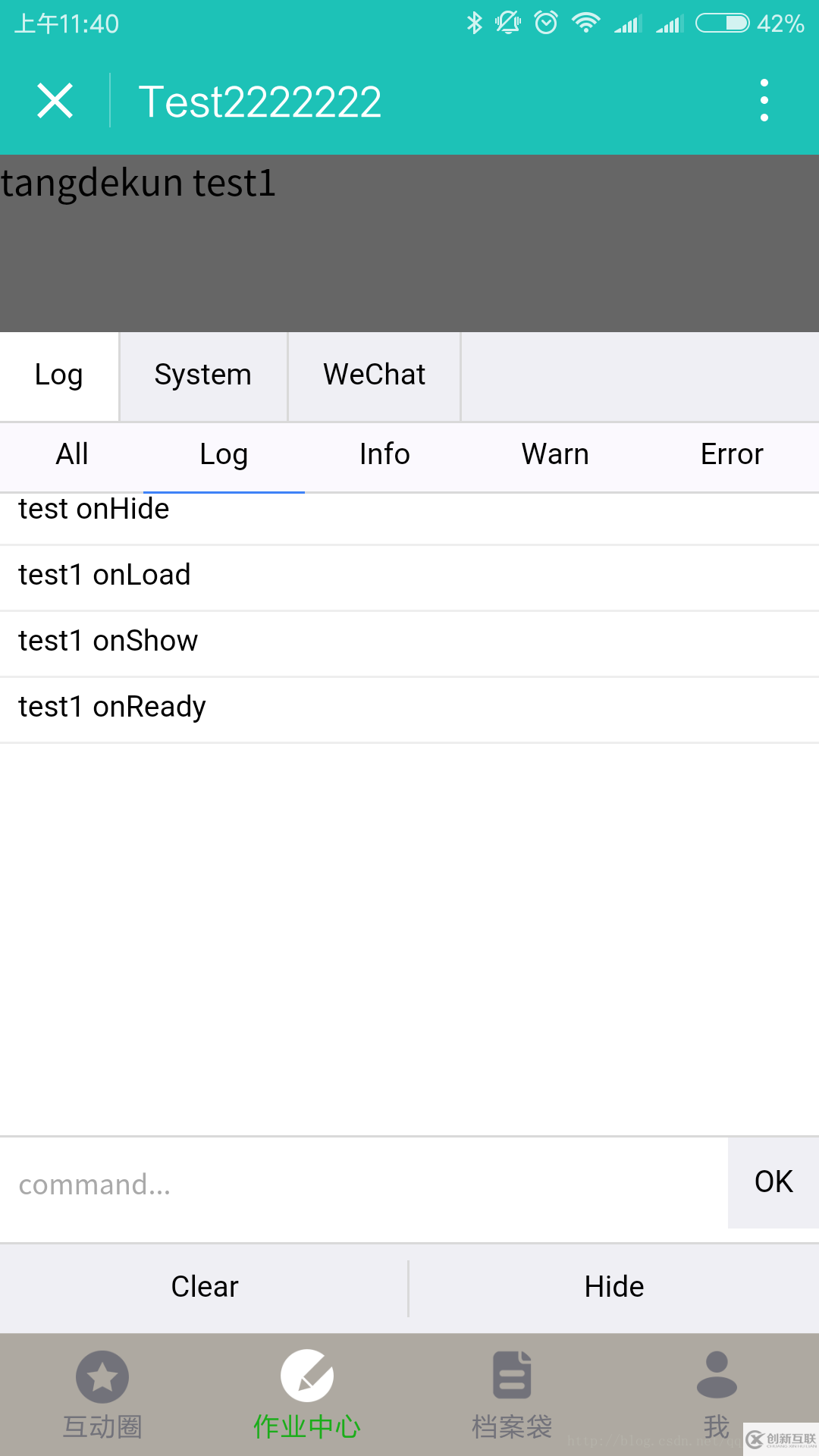This screenshot has height=1456, width=819.
Task: Switch to the System panel tab
Action: pos(203,375)
